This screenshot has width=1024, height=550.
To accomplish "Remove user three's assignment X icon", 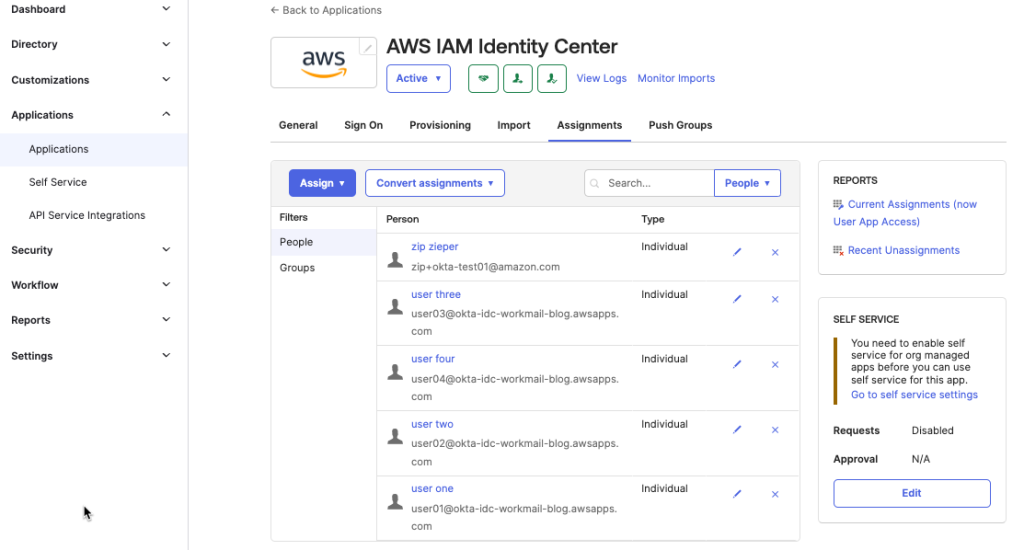I will pyautogui.click(x=775, y=299).
